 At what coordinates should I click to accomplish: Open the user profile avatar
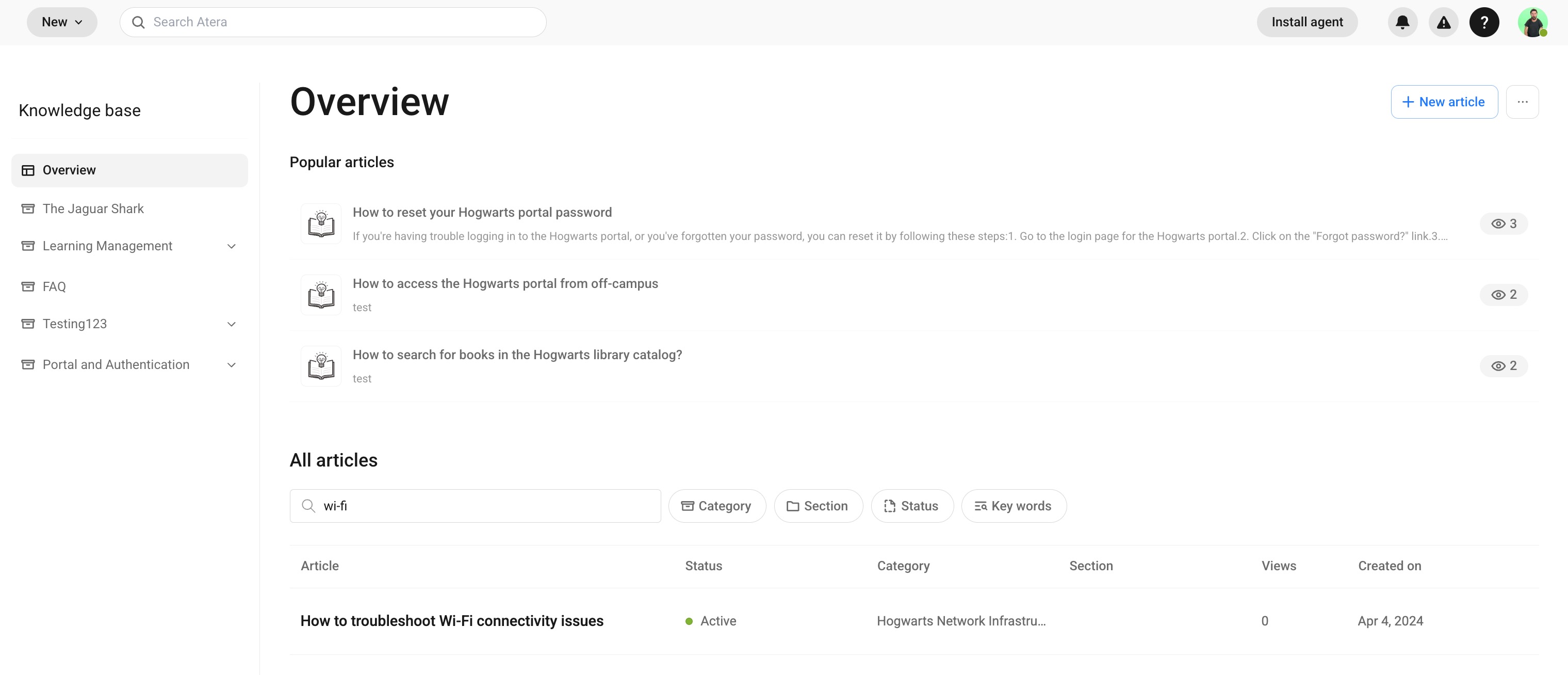[1532, 23]
